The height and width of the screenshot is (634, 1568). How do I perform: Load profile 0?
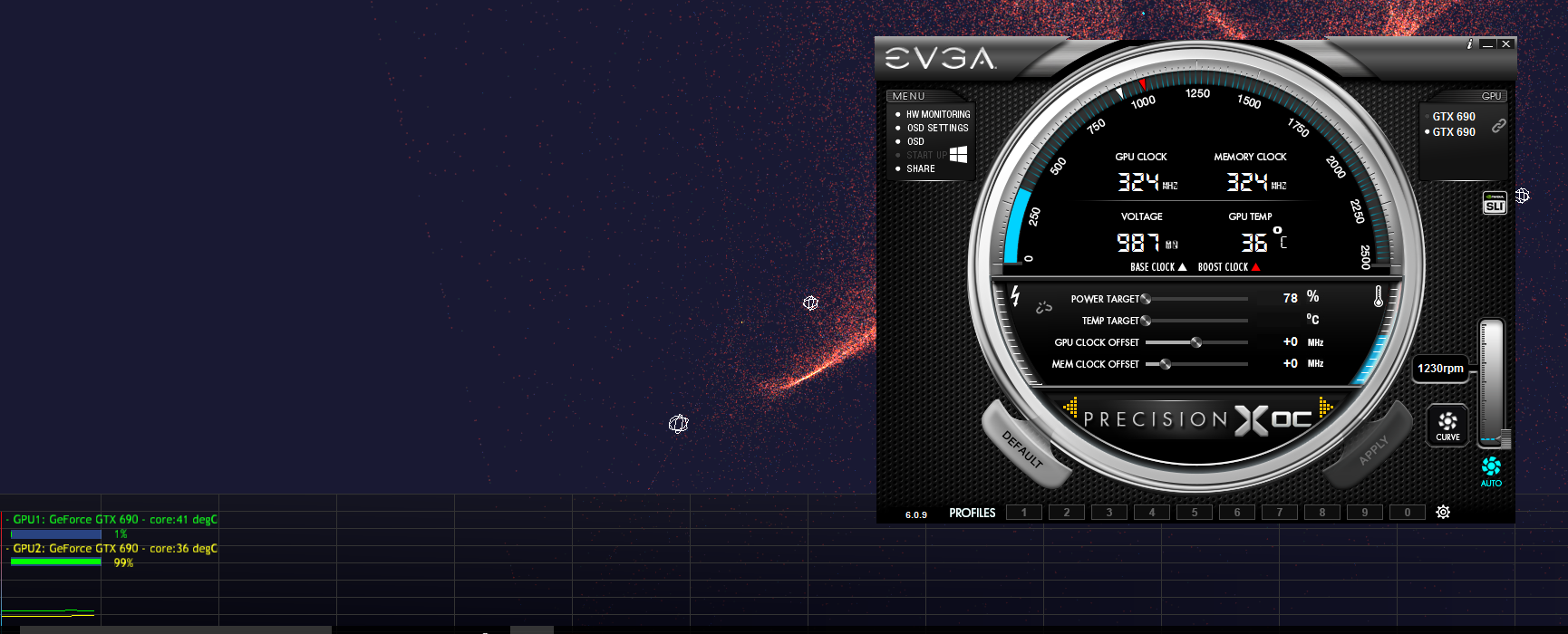(x=1408, y=513)
